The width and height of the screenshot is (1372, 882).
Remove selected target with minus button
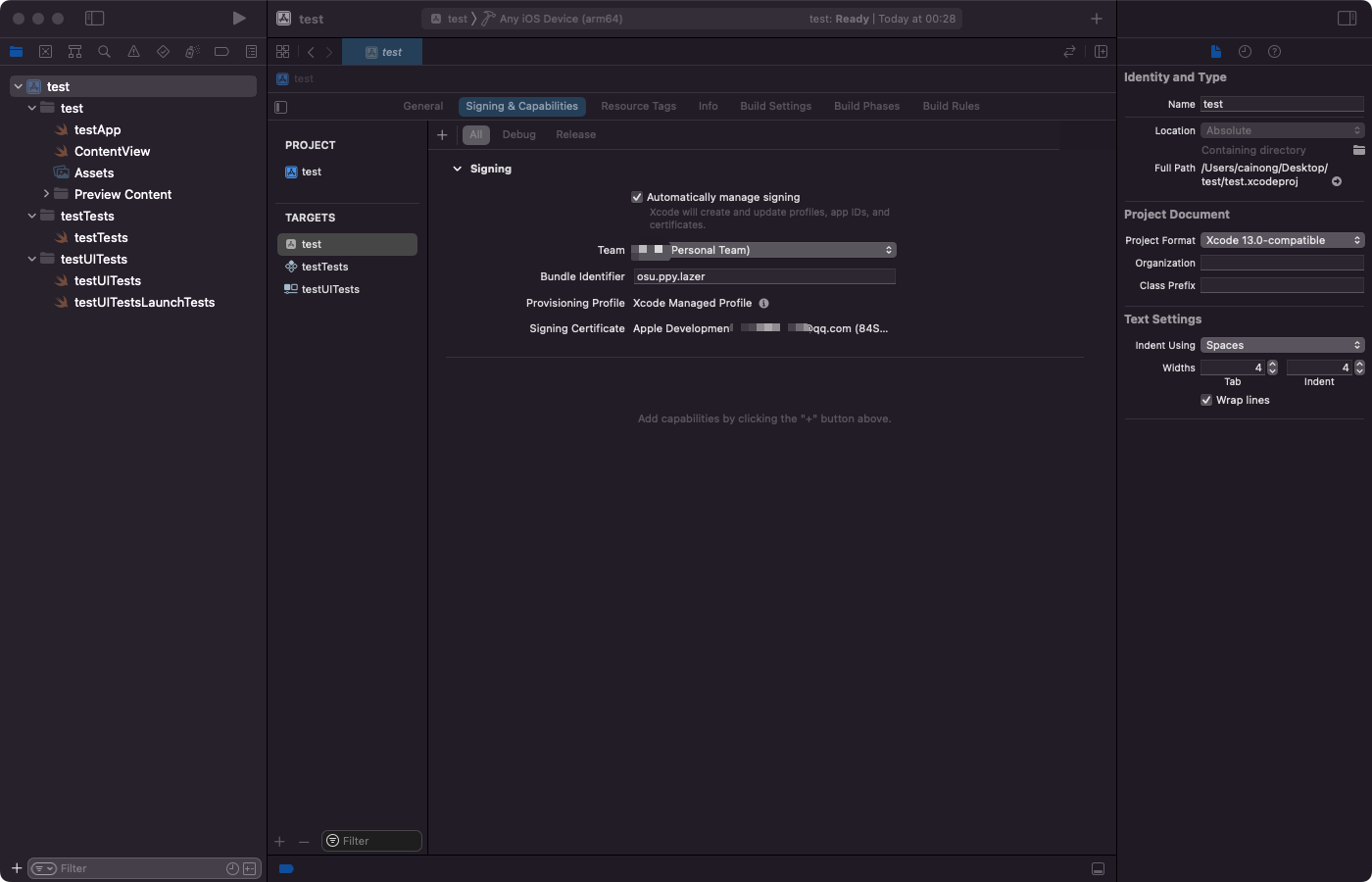click(x=304, y=842)
